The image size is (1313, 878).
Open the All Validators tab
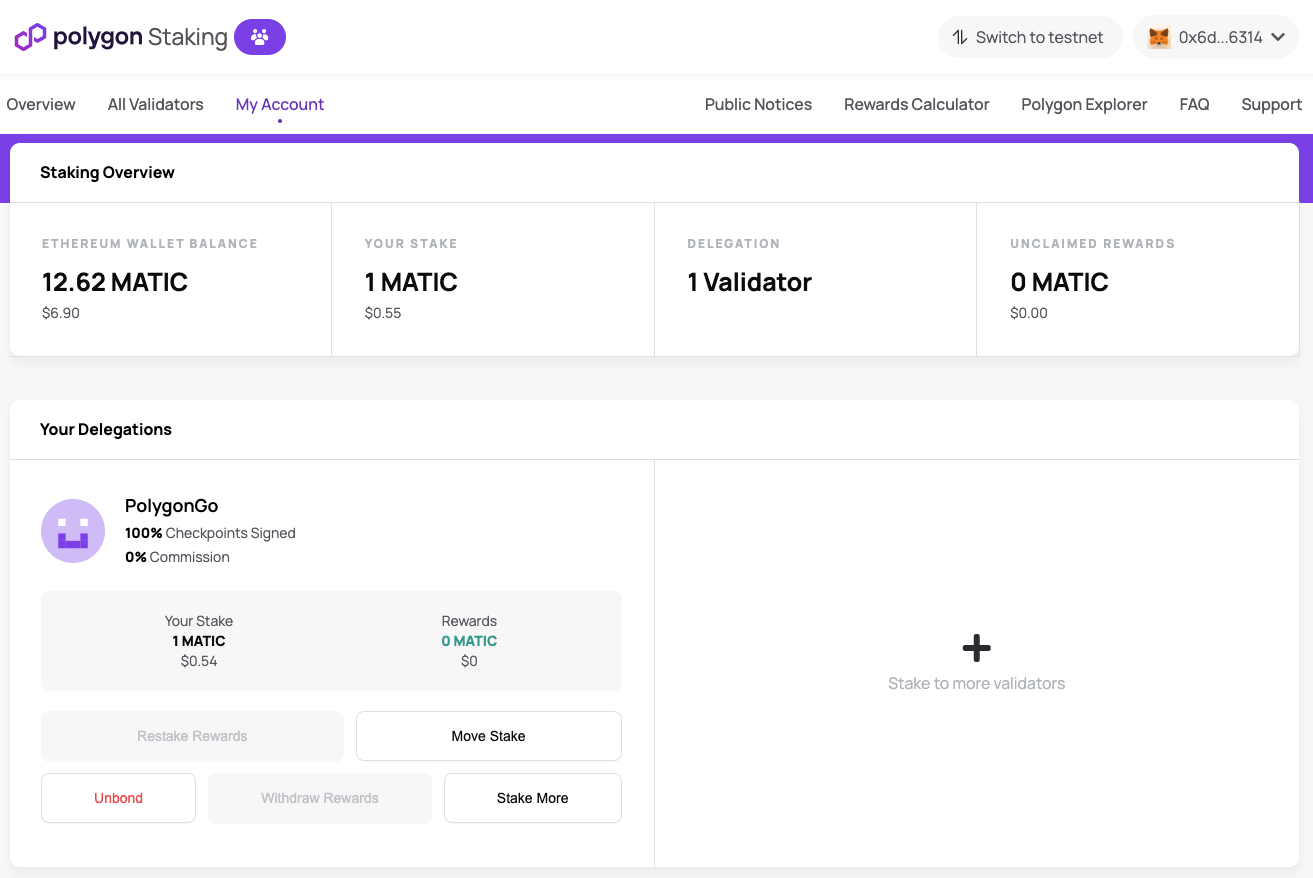pos(156,104)
